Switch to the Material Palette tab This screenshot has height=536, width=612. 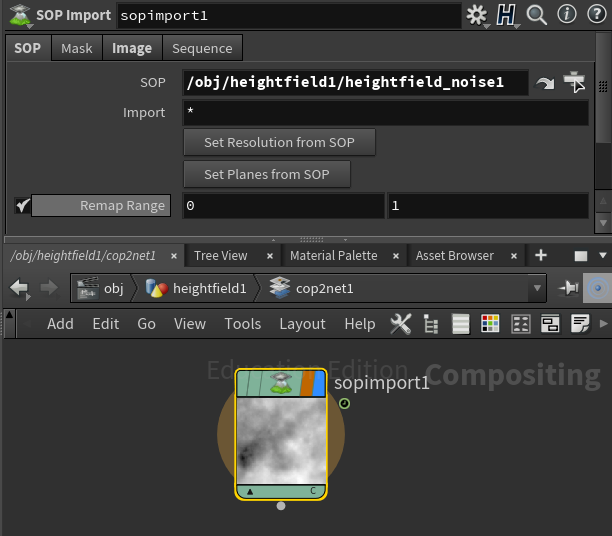[x=333, y=255]
